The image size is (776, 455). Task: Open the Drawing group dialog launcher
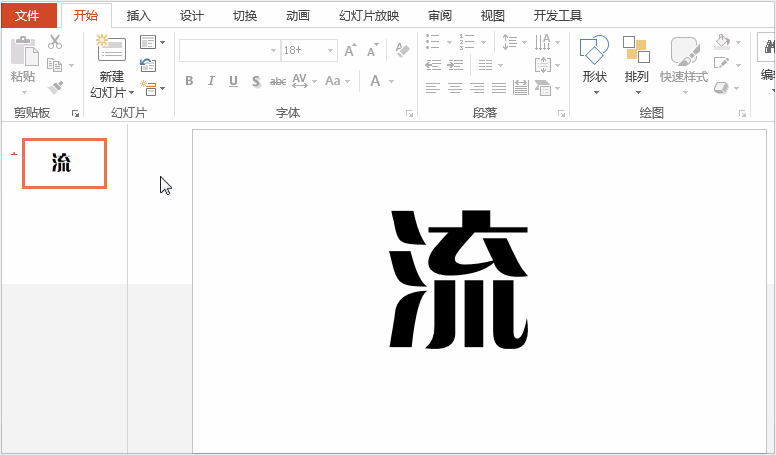click(742, 114)
